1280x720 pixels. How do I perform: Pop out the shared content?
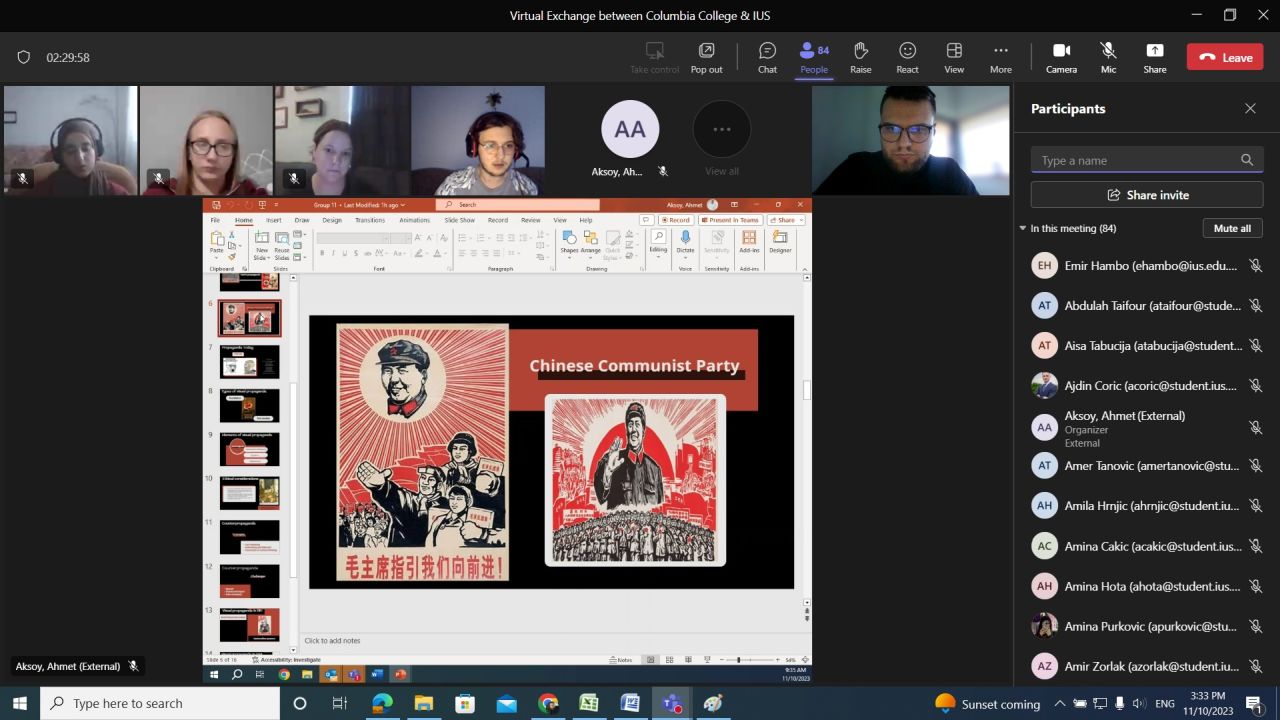706,57
